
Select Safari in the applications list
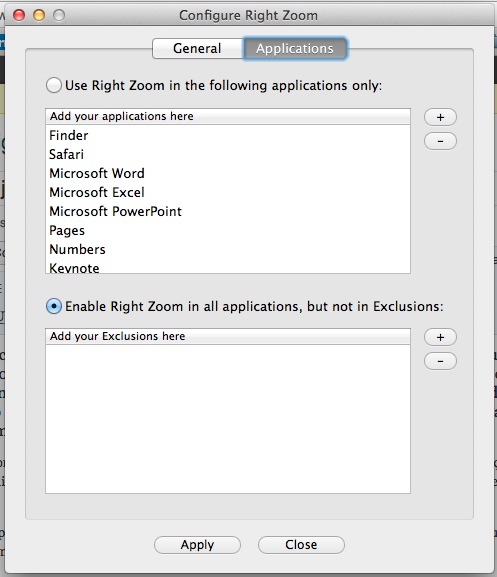(228, 154)
